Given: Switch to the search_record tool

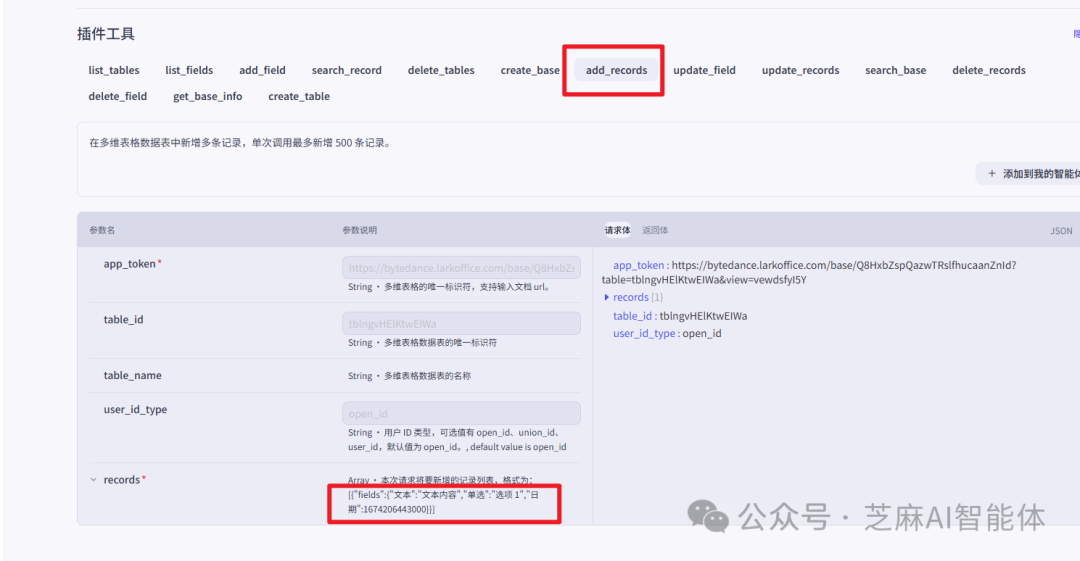Looking at the screenshot, I should [346, 70].
